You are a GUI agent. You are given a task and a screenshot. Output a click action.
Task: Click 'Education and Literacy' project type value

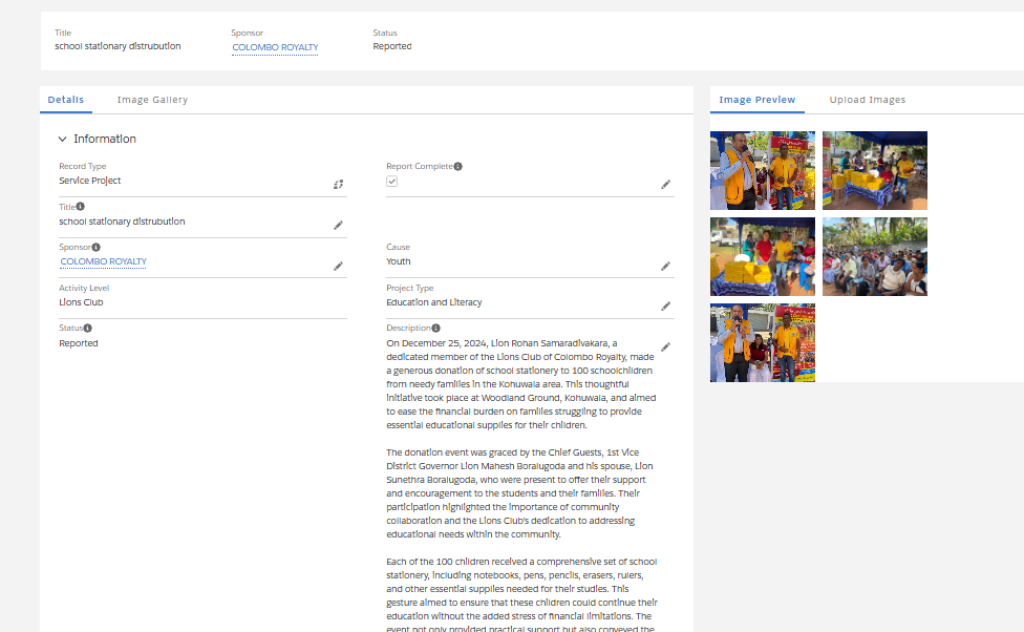click(x=434, y=302)
